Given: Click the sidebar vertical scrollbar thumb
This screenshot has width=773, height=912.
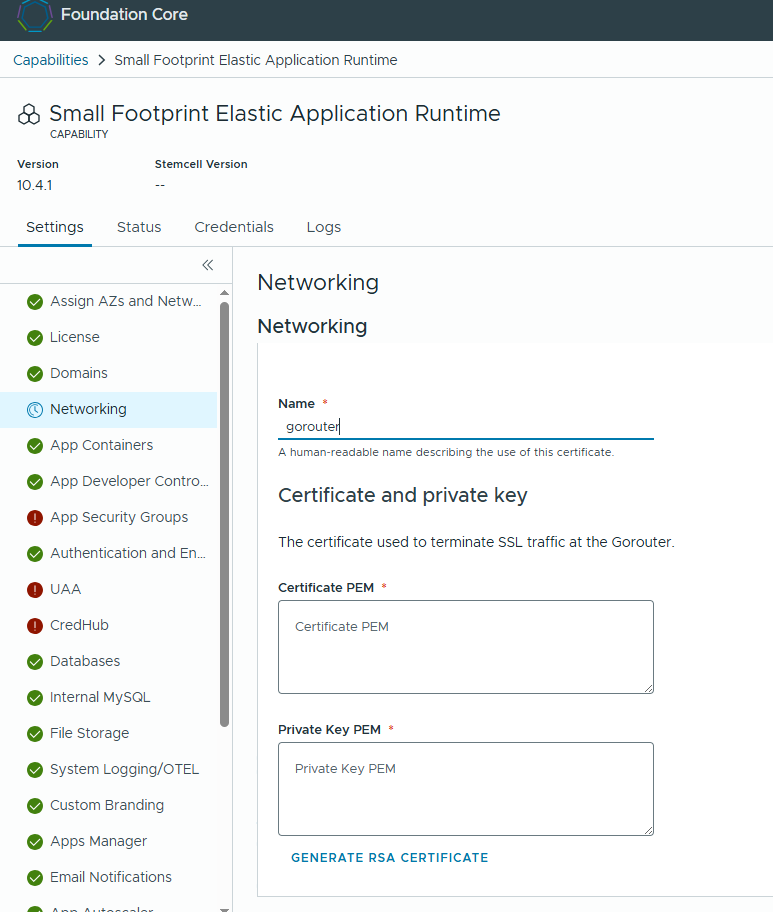Looking at the screenshot, I should pos(225,514).
